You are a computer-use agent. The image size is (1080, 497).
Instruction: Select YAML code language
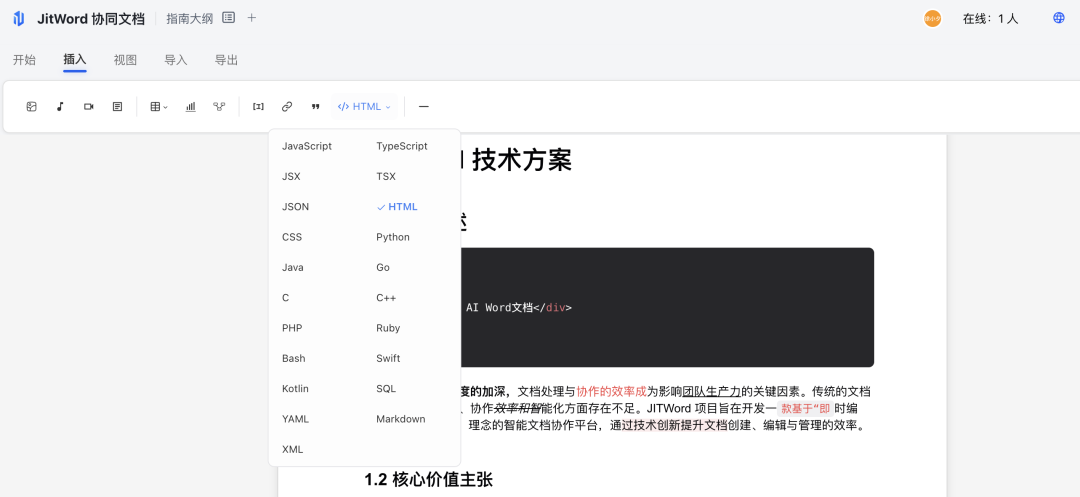[295, 419]
